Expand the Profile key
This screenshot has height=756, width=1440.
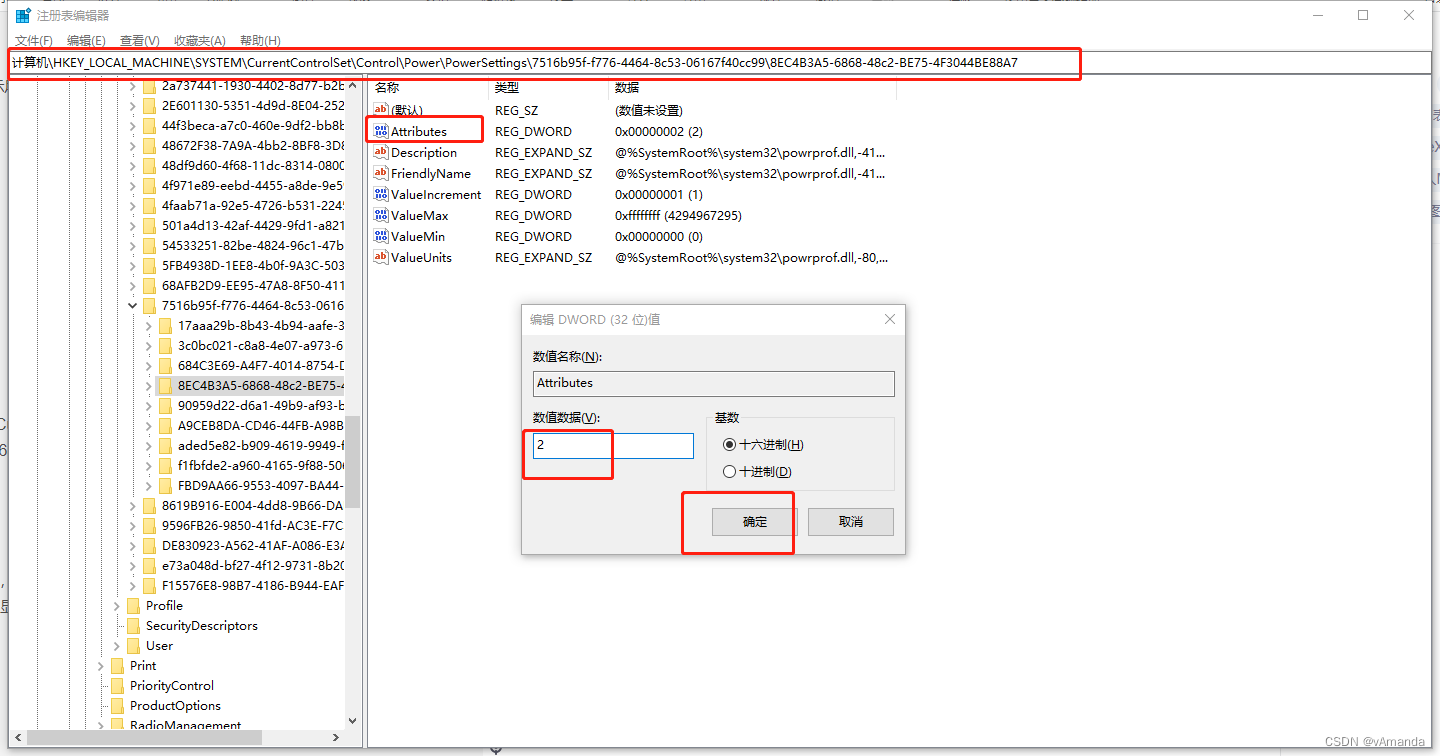click(117, 605)
